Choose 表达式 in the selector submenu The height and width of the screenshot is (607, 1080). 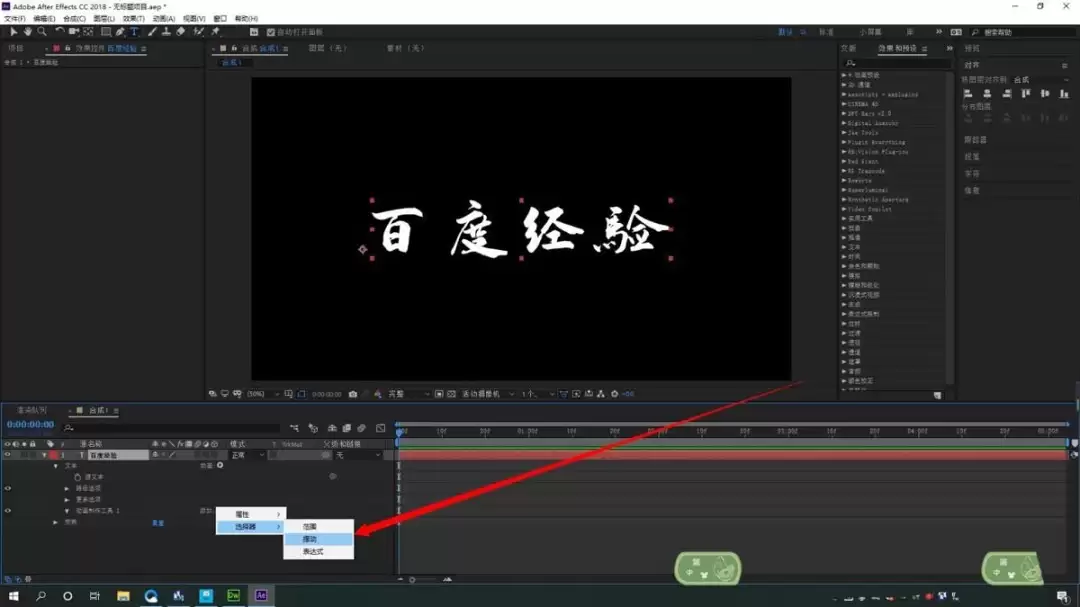pos(319,552)
